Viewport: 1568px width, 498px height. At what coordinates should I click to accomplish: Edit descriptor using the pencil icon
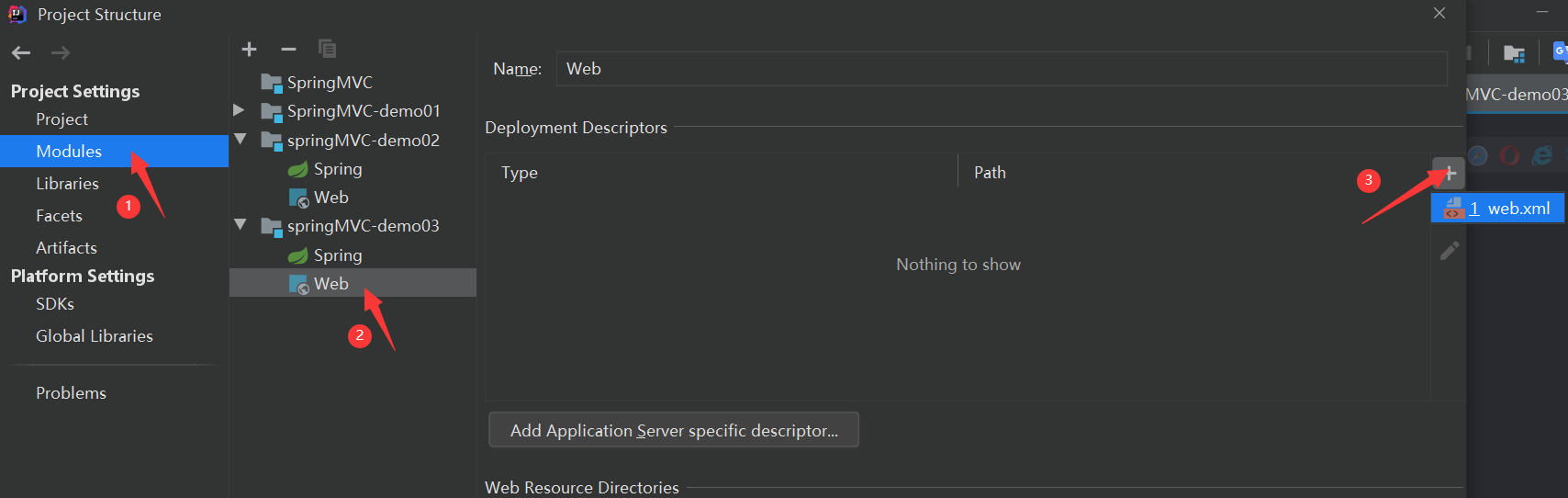1450,251
